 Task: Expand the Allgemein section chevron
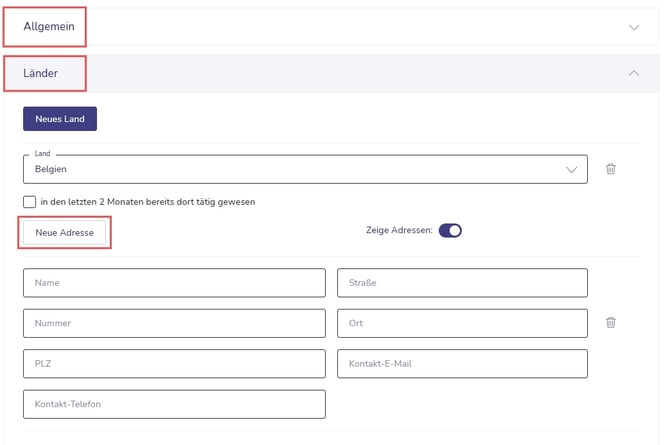(x=634, y=28)
